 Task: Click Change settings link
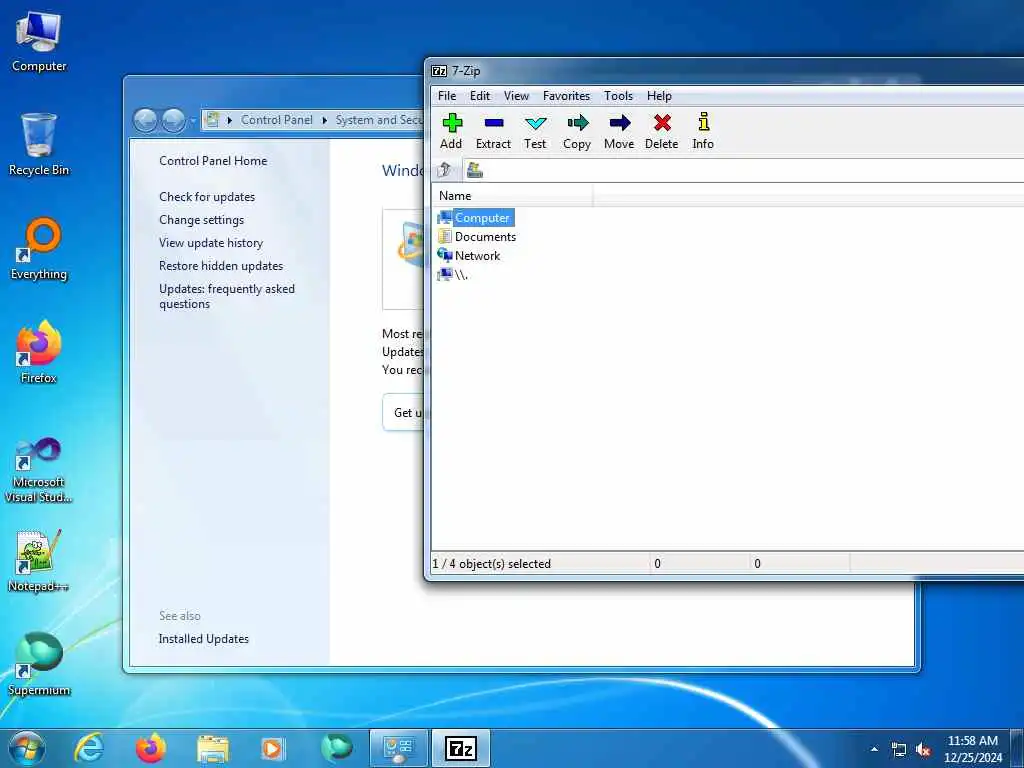pos(201,220)
